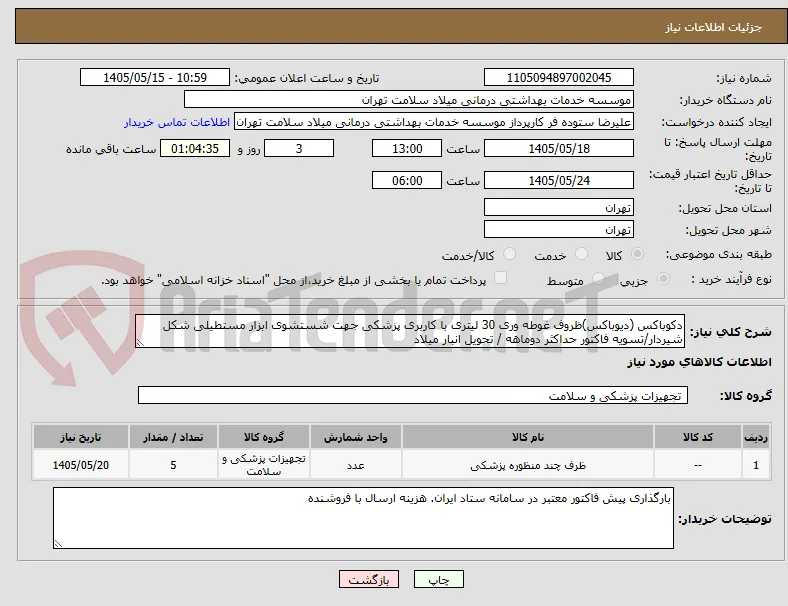This screenshot has width=788, height=606.
Task: Click the resize handle of buyer notes area
Action: pos(58,544)
